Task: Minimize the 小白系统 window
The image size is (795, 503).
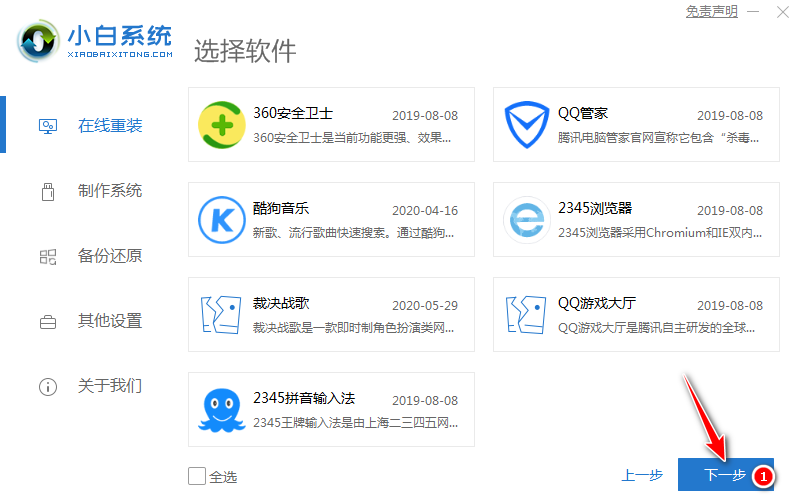Action: 754,12
